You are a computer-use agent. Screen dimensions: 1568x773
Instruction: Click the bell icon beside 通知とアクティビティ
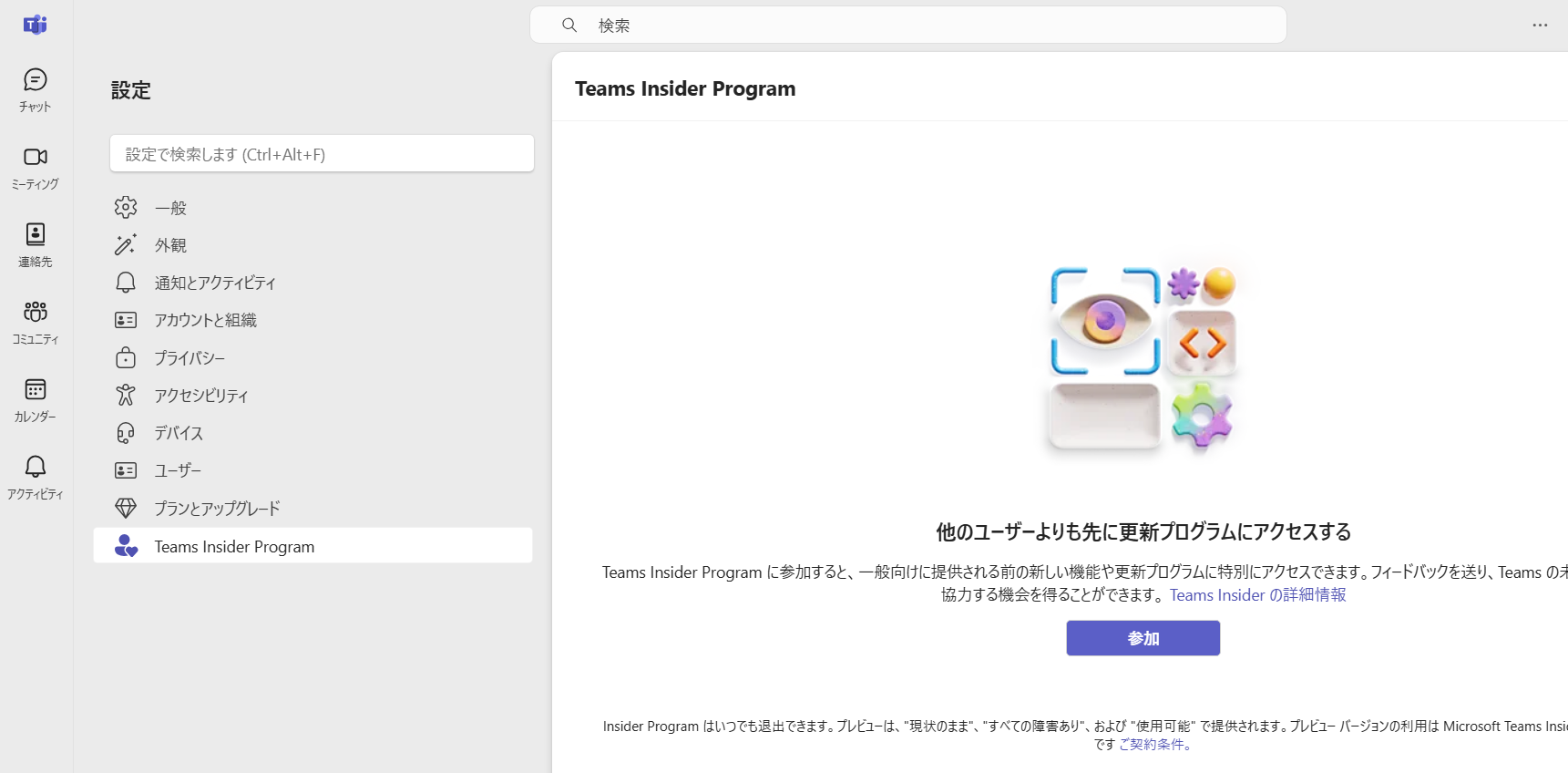[126, 283]
